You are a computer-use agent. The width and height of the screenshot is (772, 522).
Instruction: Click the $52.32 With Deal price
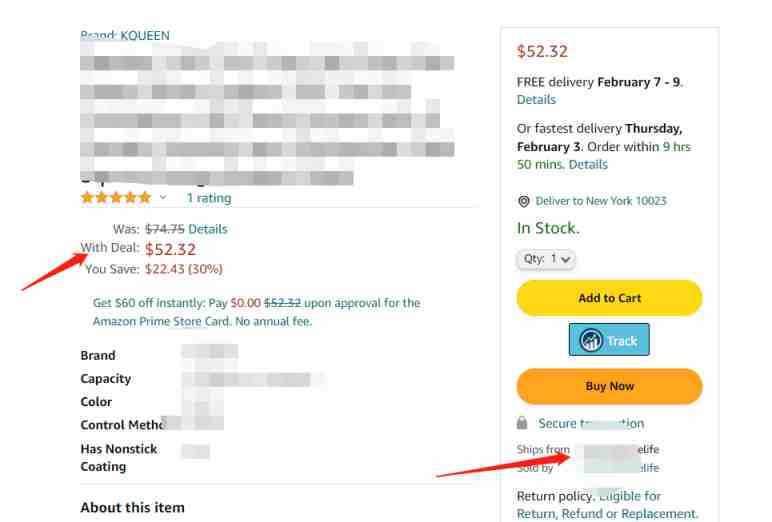[x=170, y=249]
